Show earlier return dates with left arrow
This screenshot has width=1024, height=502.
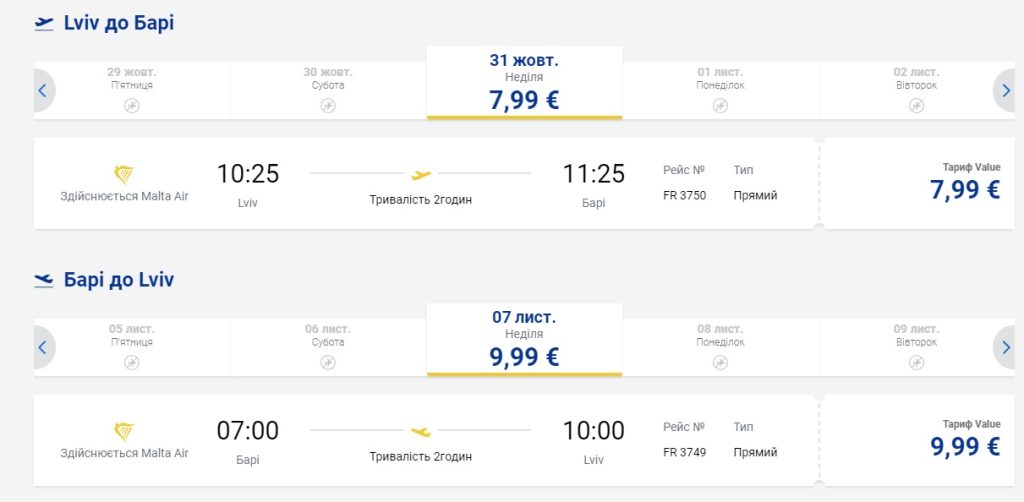coord(43,348)
